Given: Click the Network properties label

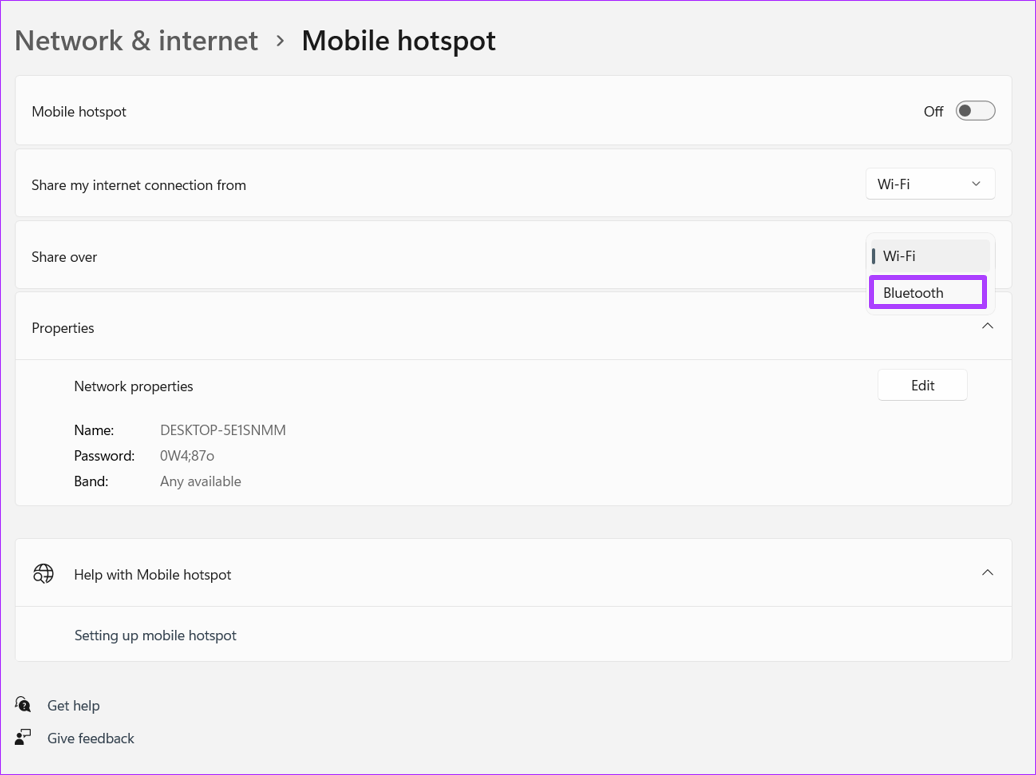Looking at the screenshot, I should (x=133, y=387).
